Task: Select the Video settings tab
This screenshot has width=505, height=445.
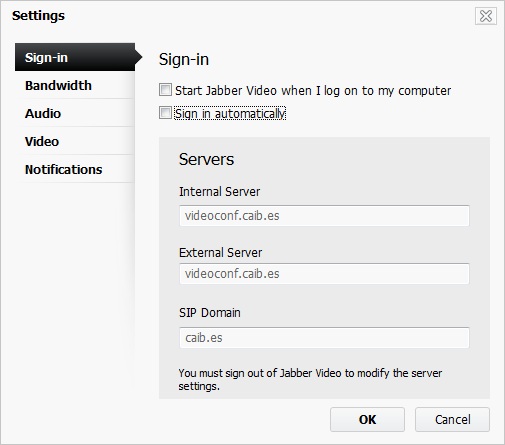Action: (x=75, y=141)
